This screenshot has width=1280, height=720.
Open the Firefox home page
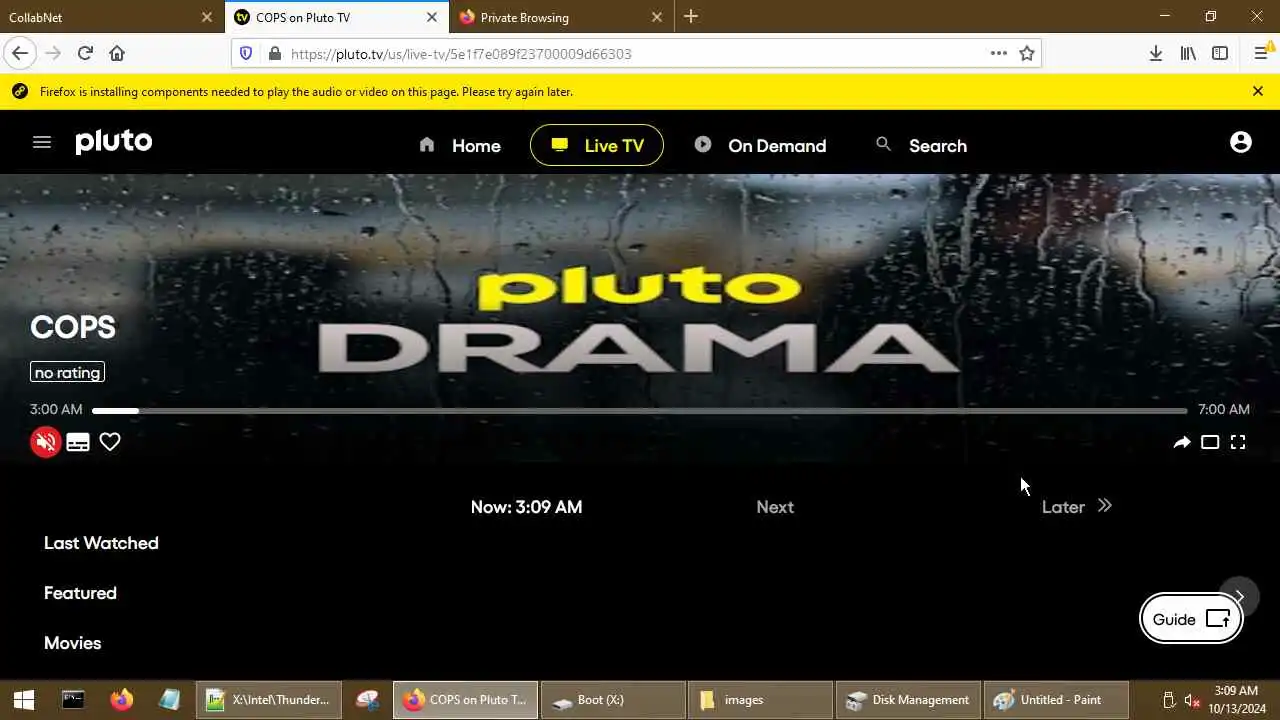[x=117, y=53]
